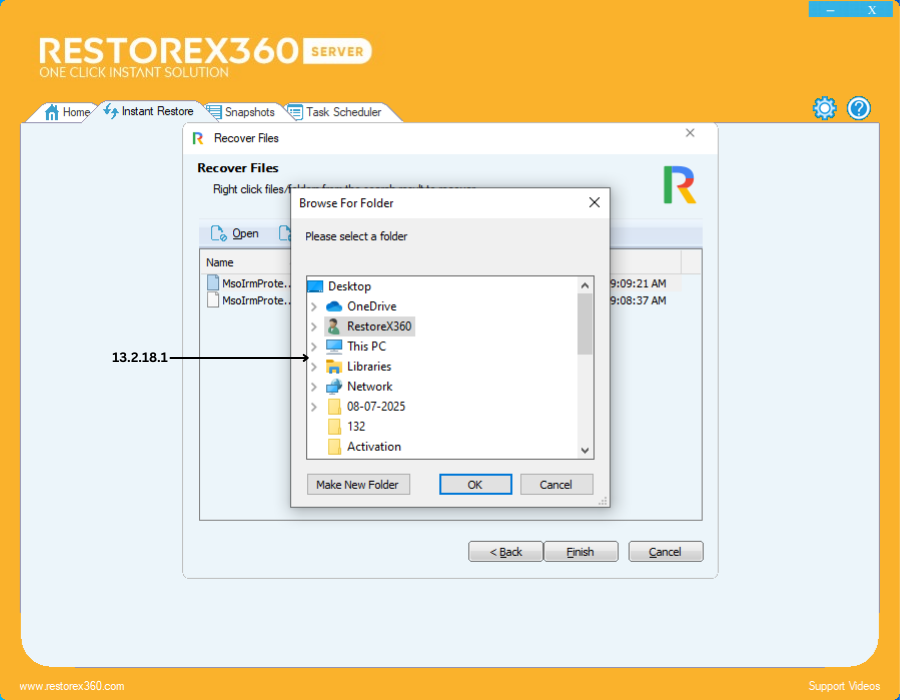Click the folder tree scroll up arrow
Viewport: 900px width, 700px height.
click(x=585, y=285)
